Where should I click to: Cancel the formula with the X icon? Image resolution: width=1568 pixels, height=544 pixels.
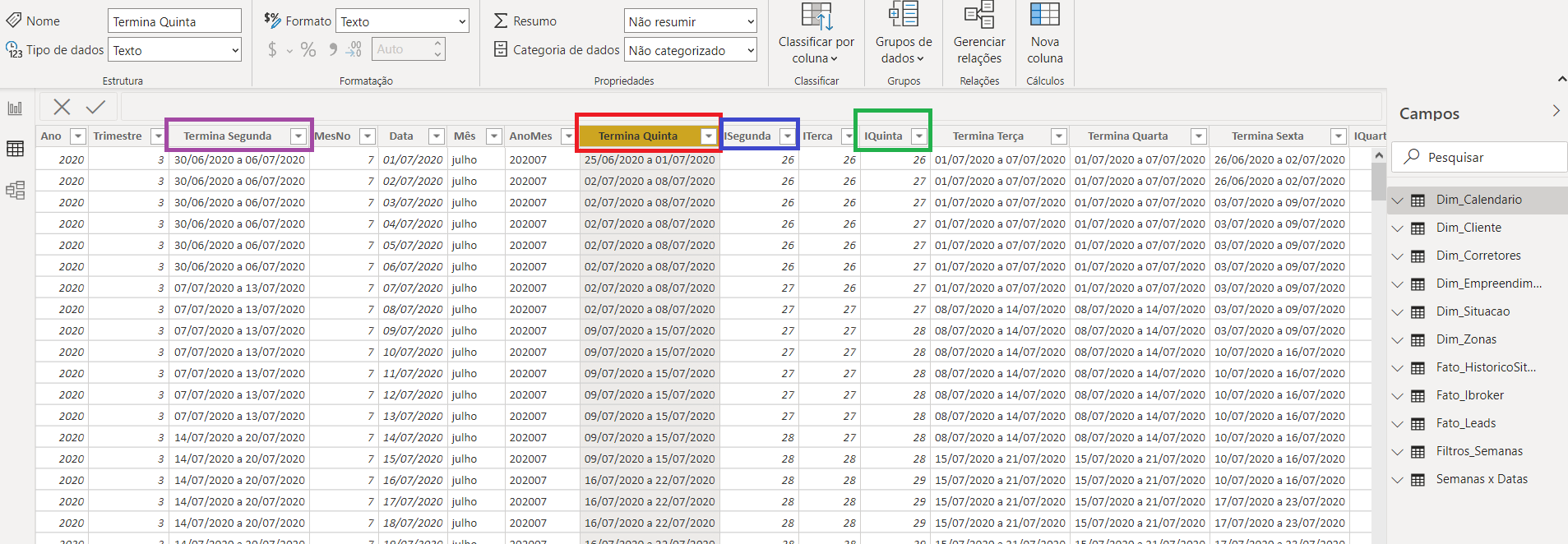[x=62, y=107]
